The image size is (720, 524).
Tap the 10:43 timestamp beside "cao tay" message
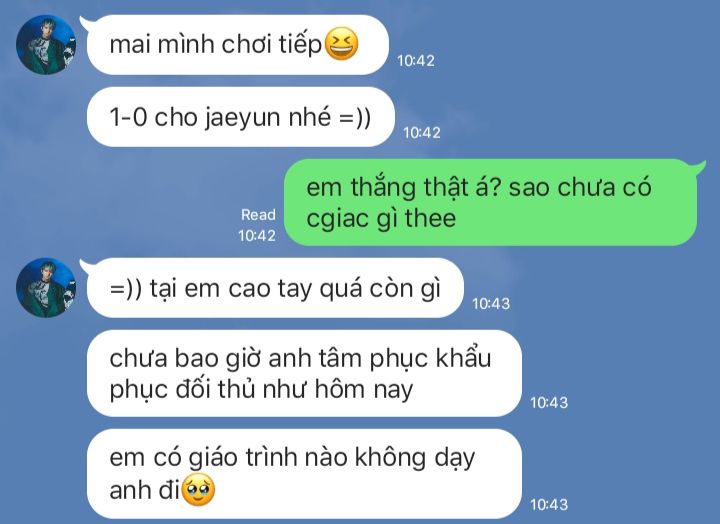(x=491, y=304)
